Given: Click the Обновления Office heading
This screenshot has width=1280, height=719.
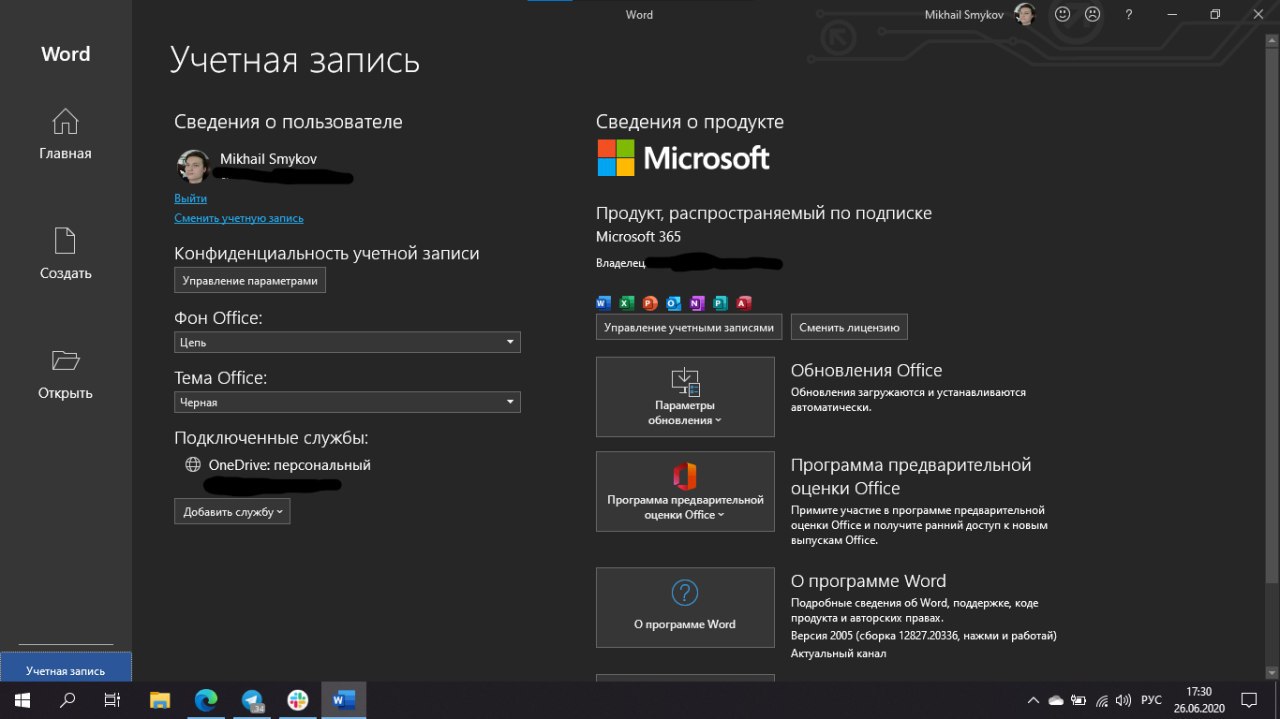Looking at the screenshot, I should click(x=866, y=370).
